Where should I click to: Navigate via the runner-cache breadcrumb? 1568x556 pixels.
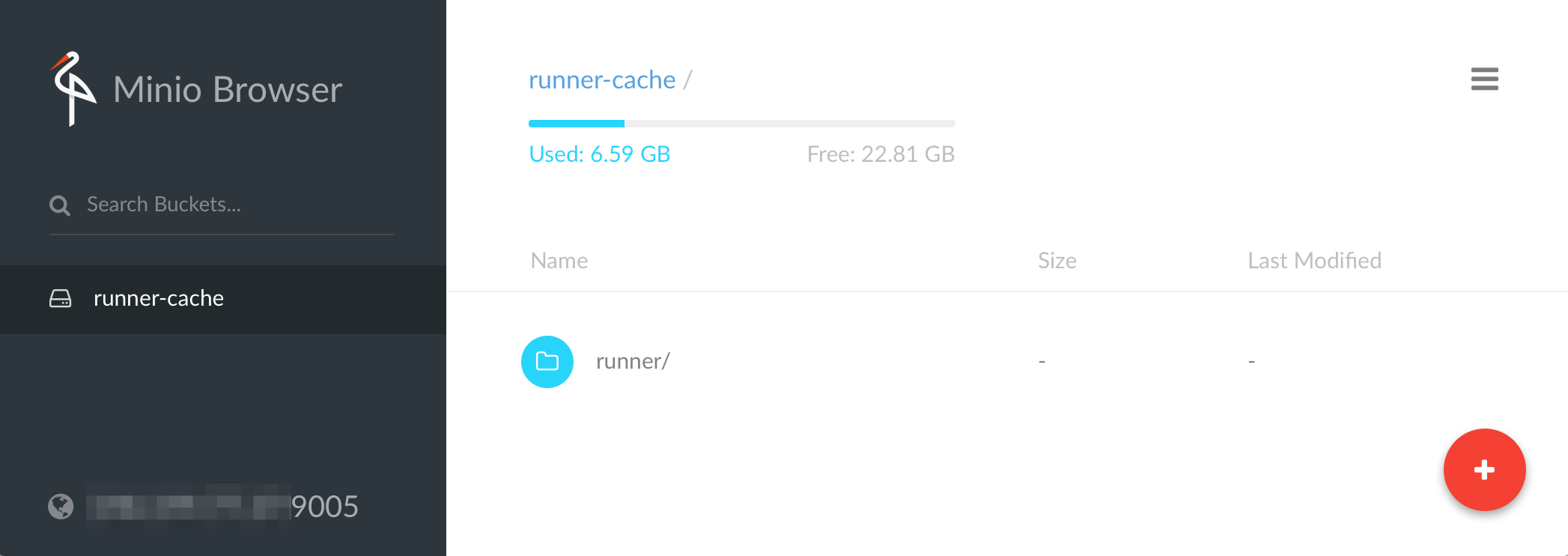(602, 79)
